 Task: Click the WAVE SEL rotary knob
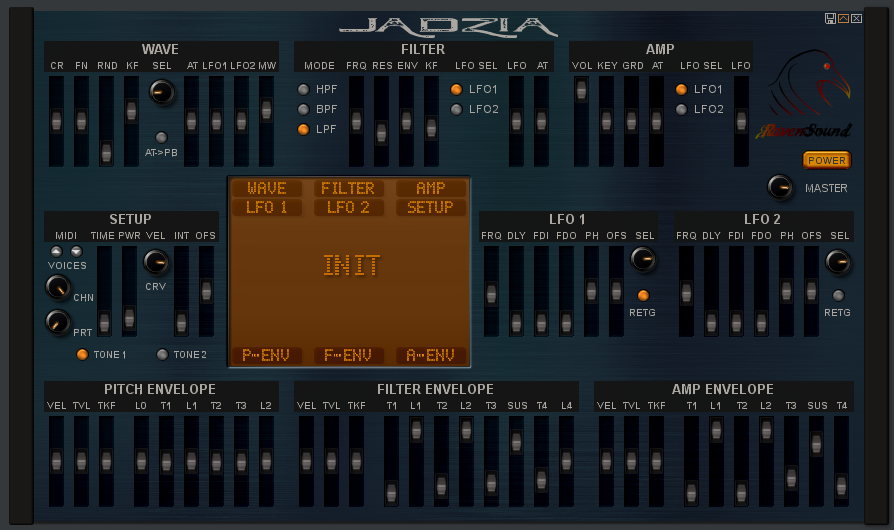pos(162,92)
